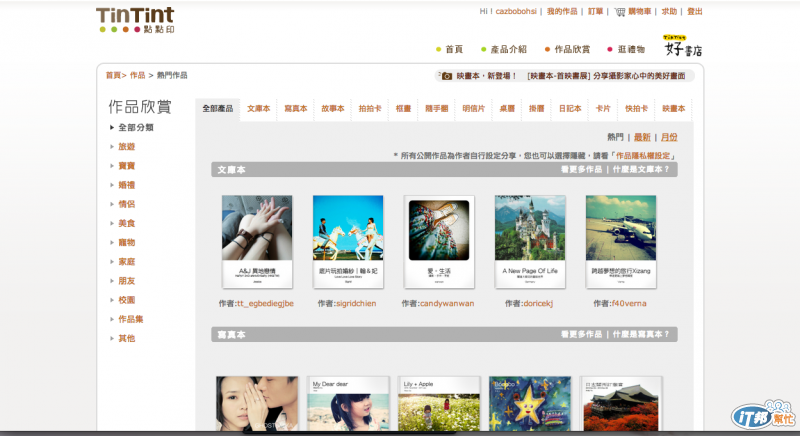Open A New Page Of Life thumbnail
The image size is (800, 436).
(x=530, y=242)
